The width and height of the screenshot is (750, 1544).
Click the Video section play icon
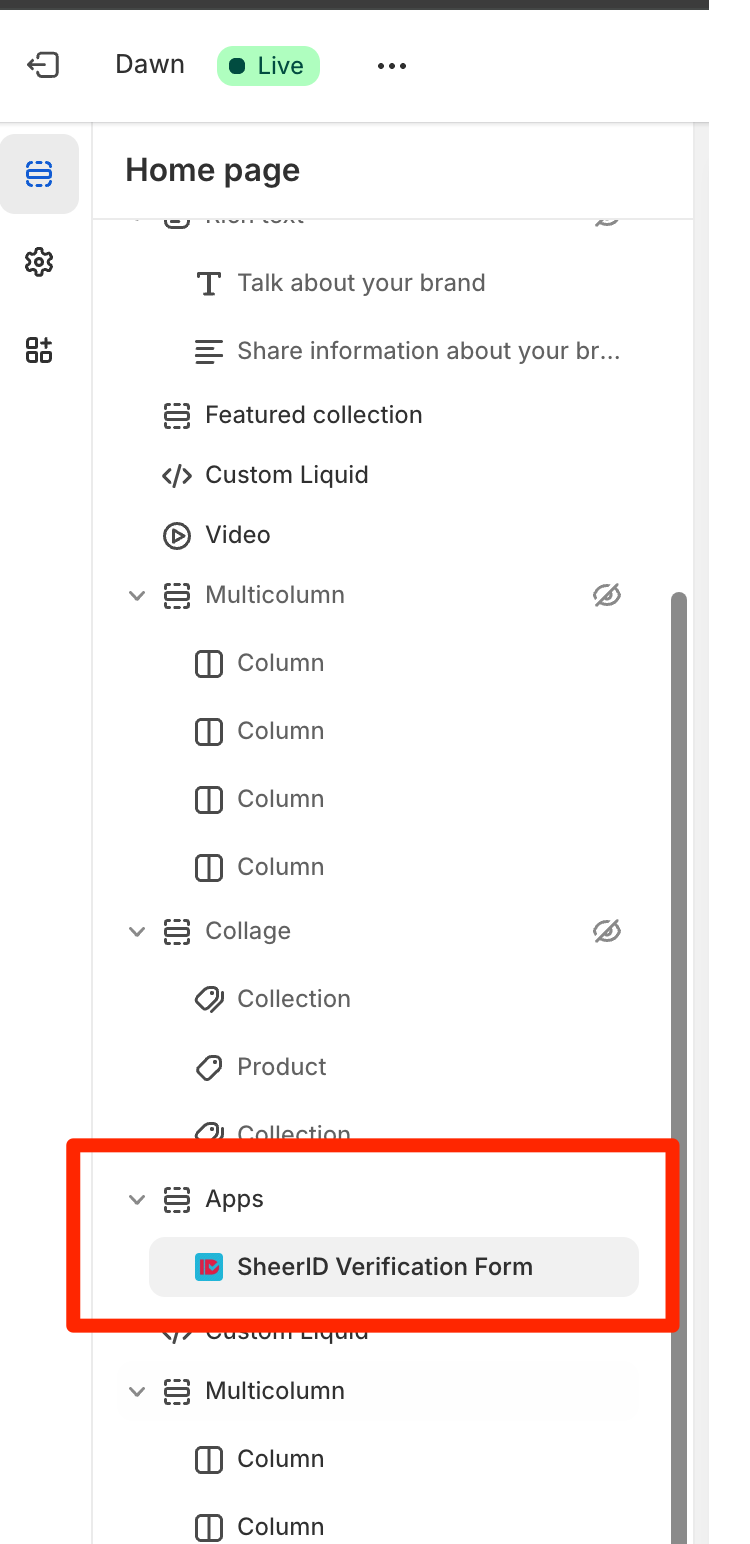coord(177,536)
